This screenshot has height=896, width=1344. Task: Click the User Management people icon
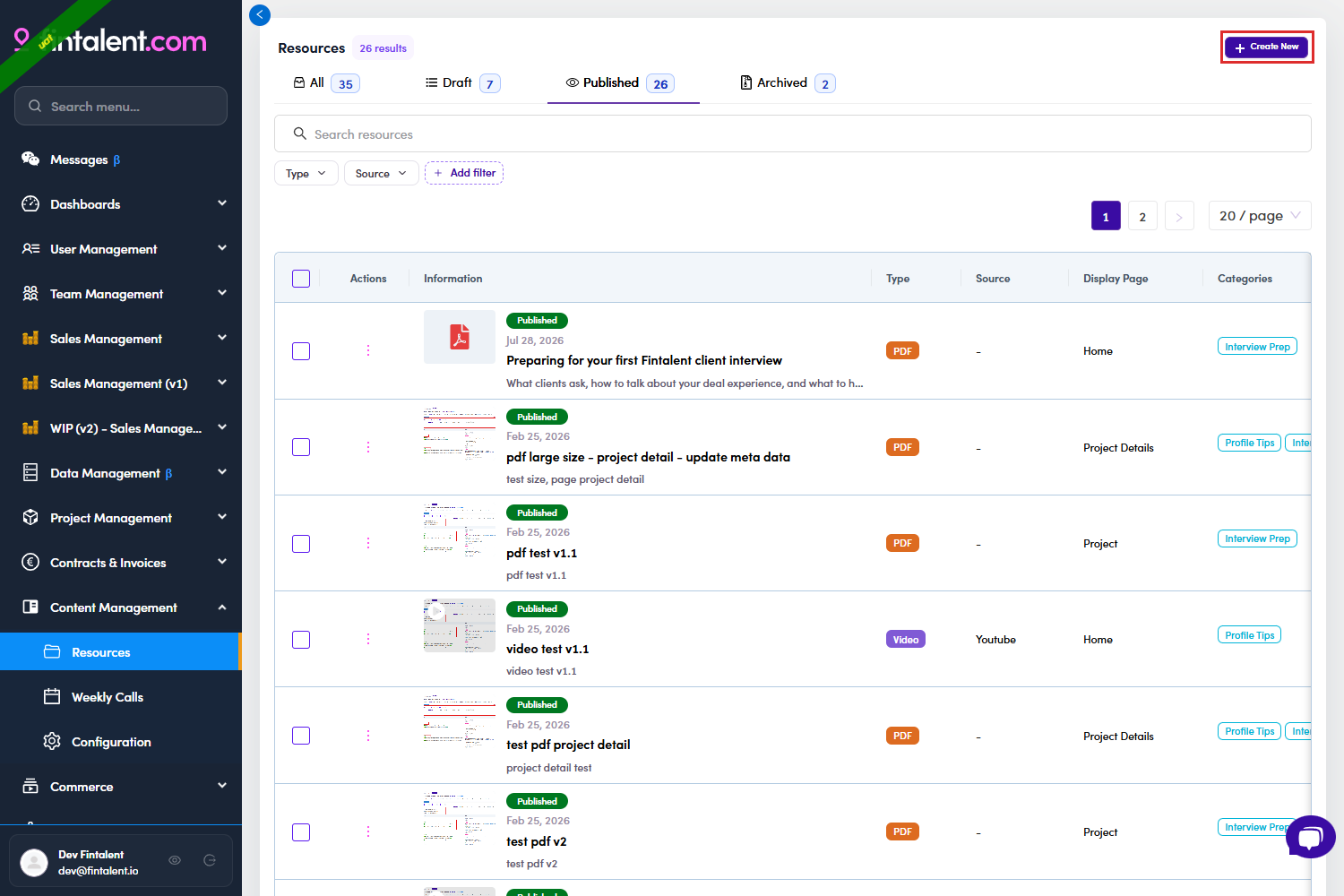coord(30,248)
